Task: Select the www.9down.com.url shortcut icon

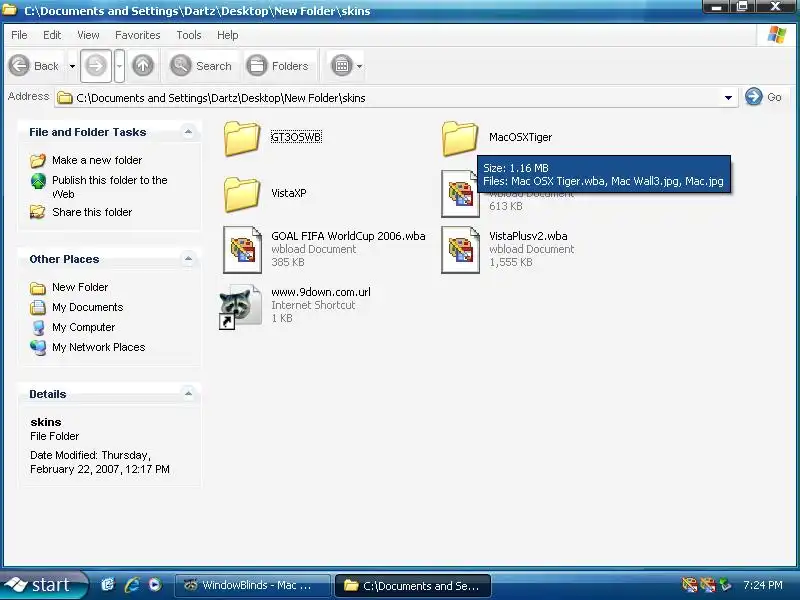Action: click(x=240, y=307)
